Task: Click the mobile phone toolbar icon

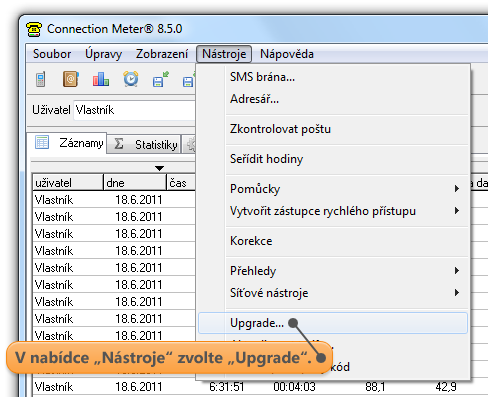Action: tap(40, 79)
